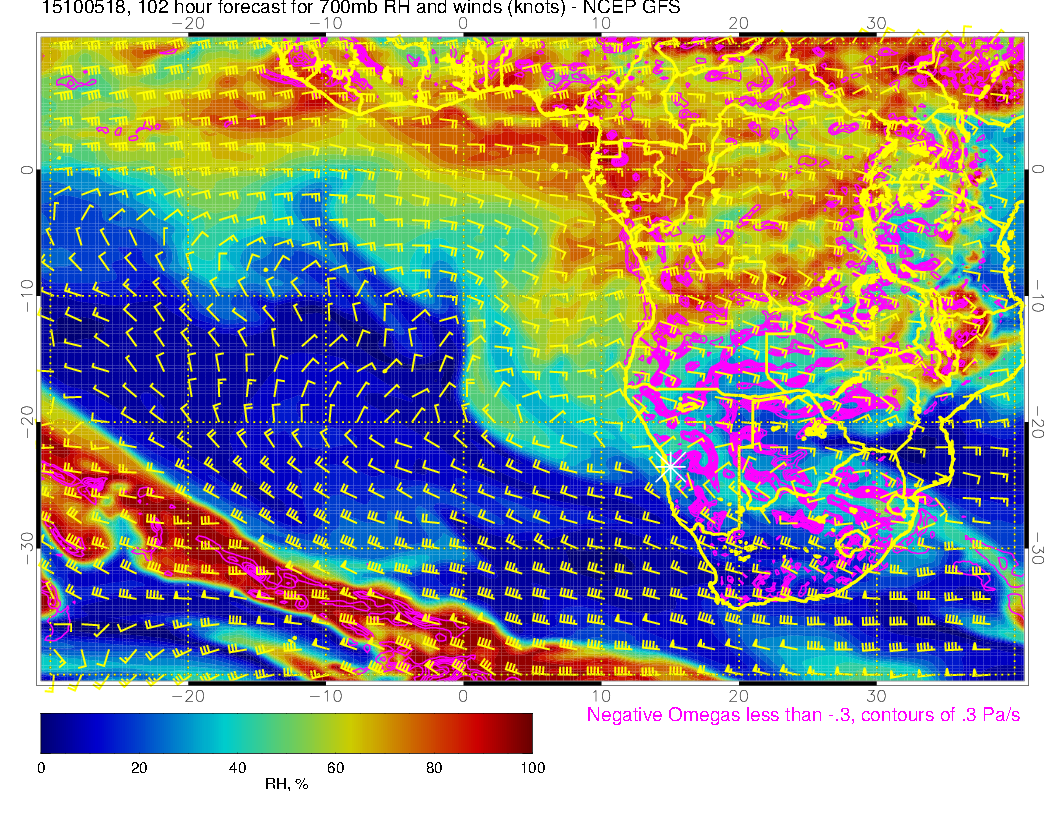Click the '0' latitude label on the right axis
1056x816 pixels.
point(1037,169)
